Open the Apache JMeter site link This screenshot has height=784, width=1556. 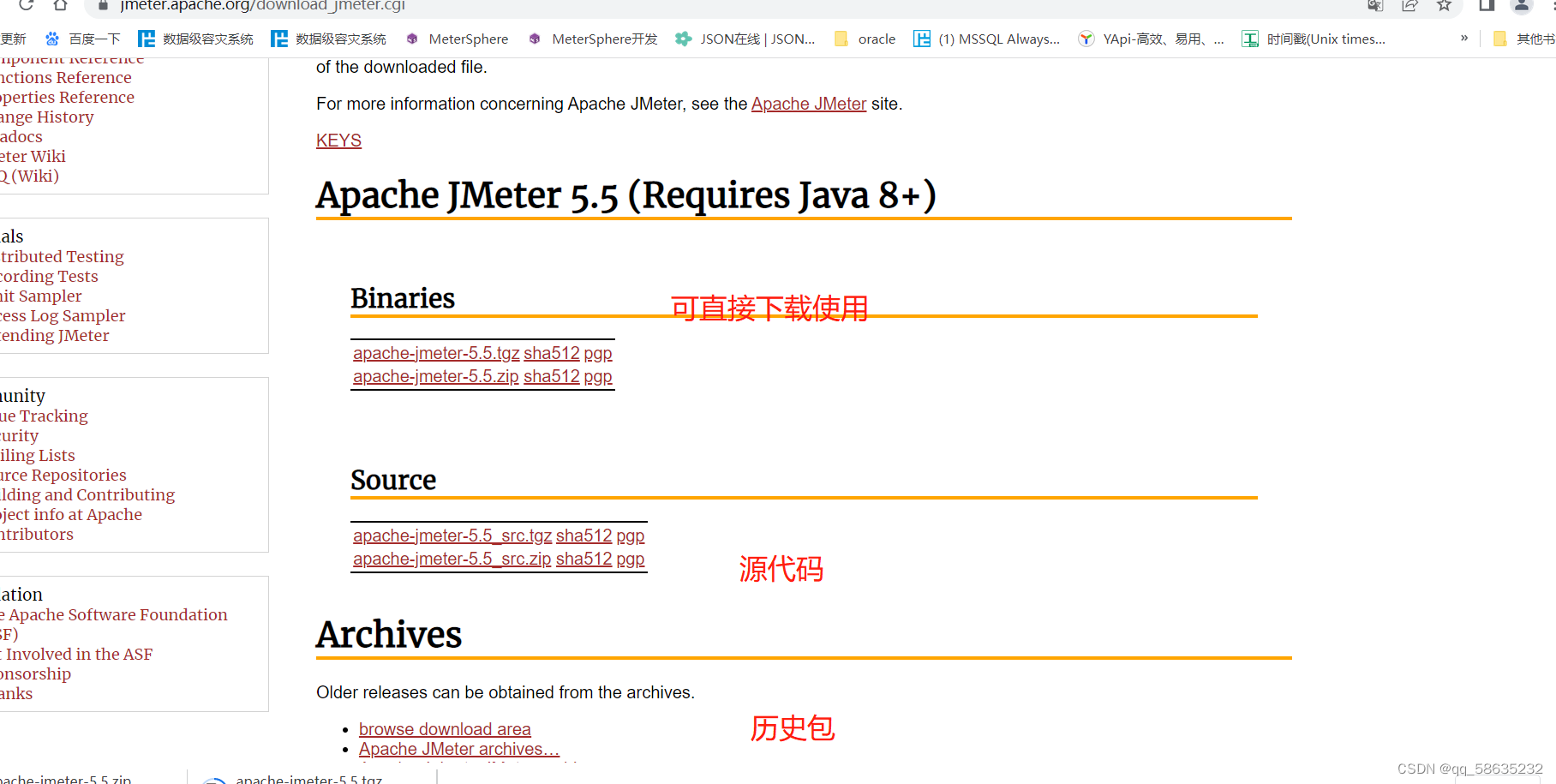(x=809, y=104)
